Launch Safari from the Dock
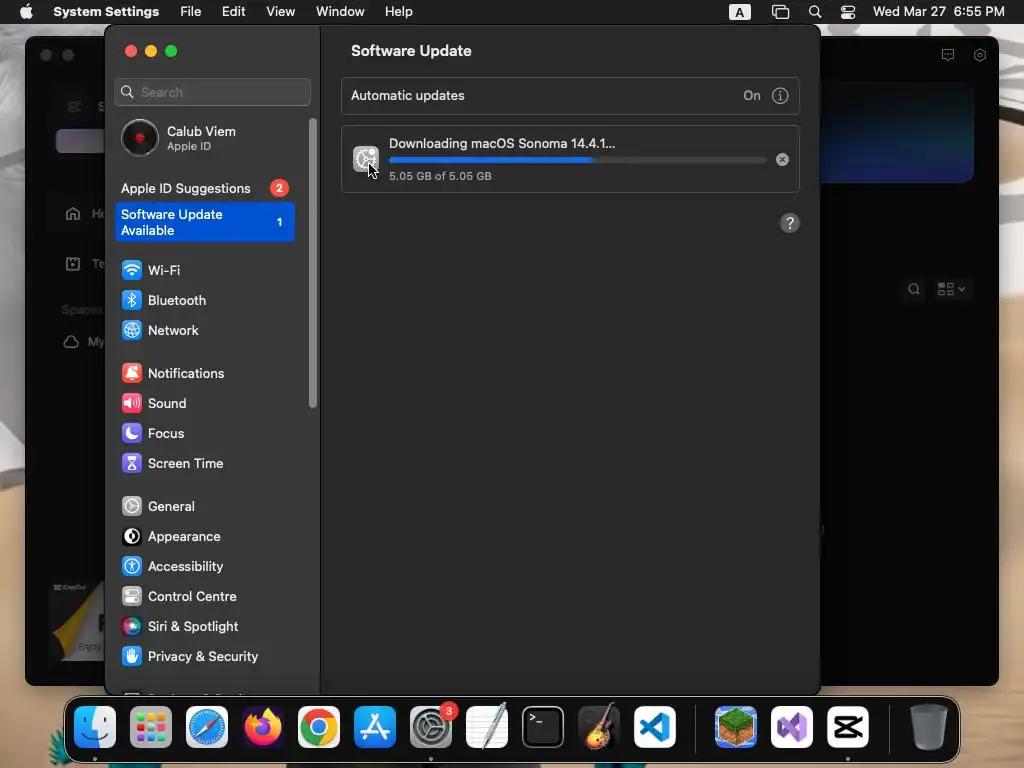The height and width of the screenshot is (768, 1024). pos(207,727)
